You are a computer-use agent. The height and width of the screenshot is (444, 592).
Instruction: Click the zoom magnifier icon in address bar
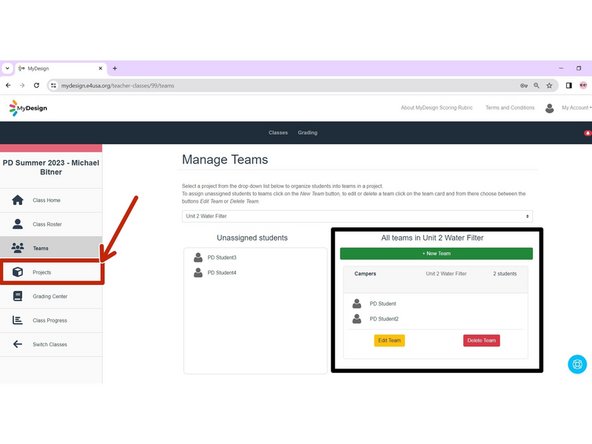click(x=536, y=86)
